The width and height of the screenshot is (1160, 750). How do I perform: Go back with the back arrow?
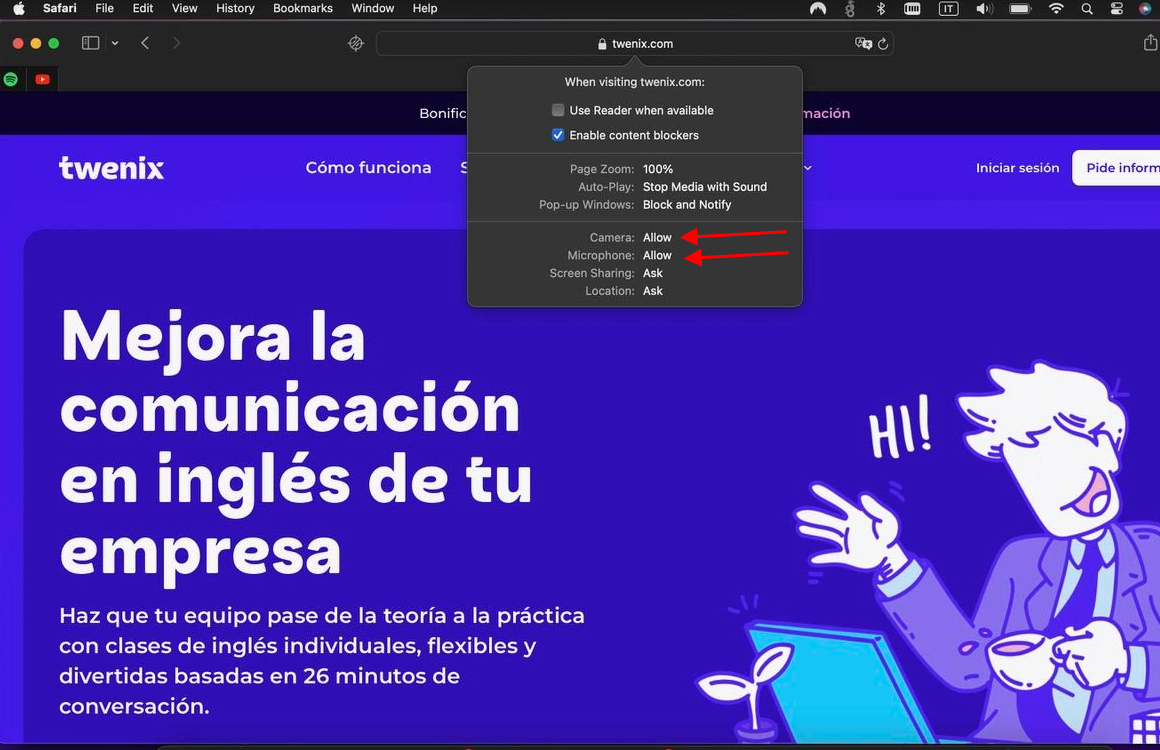[x=145, y=43]
